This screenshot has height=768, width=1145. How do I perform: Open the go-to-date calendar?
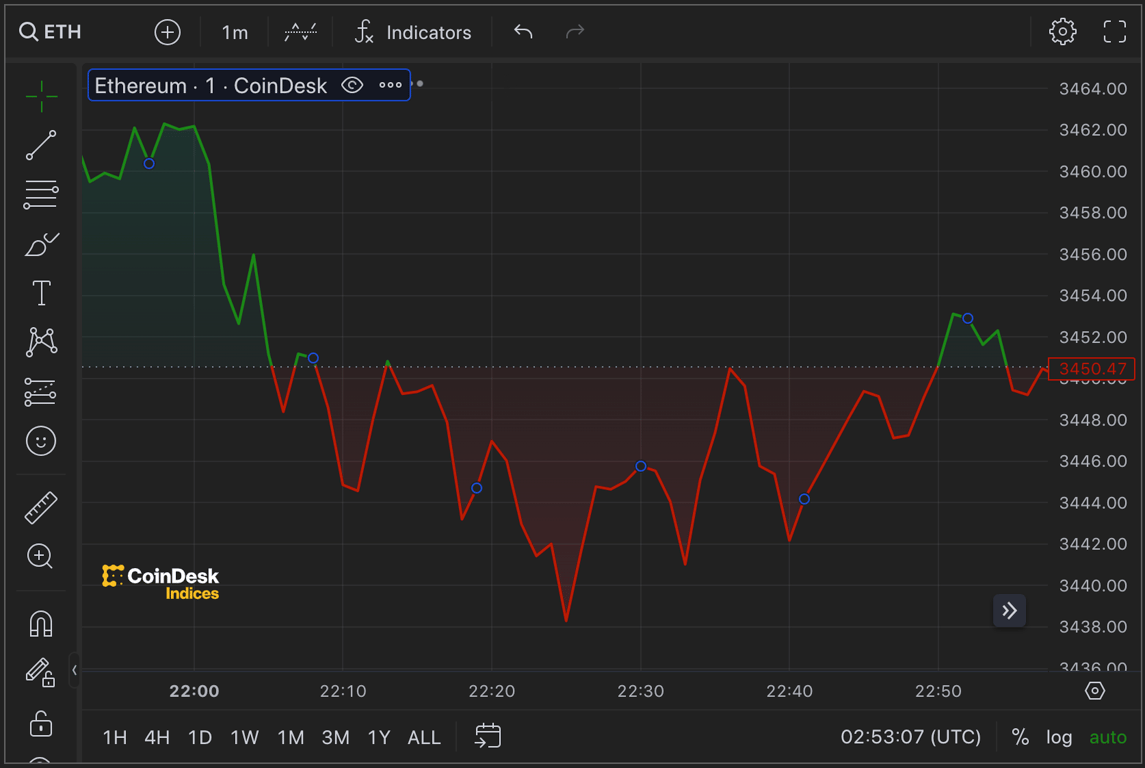pos(488,737)
